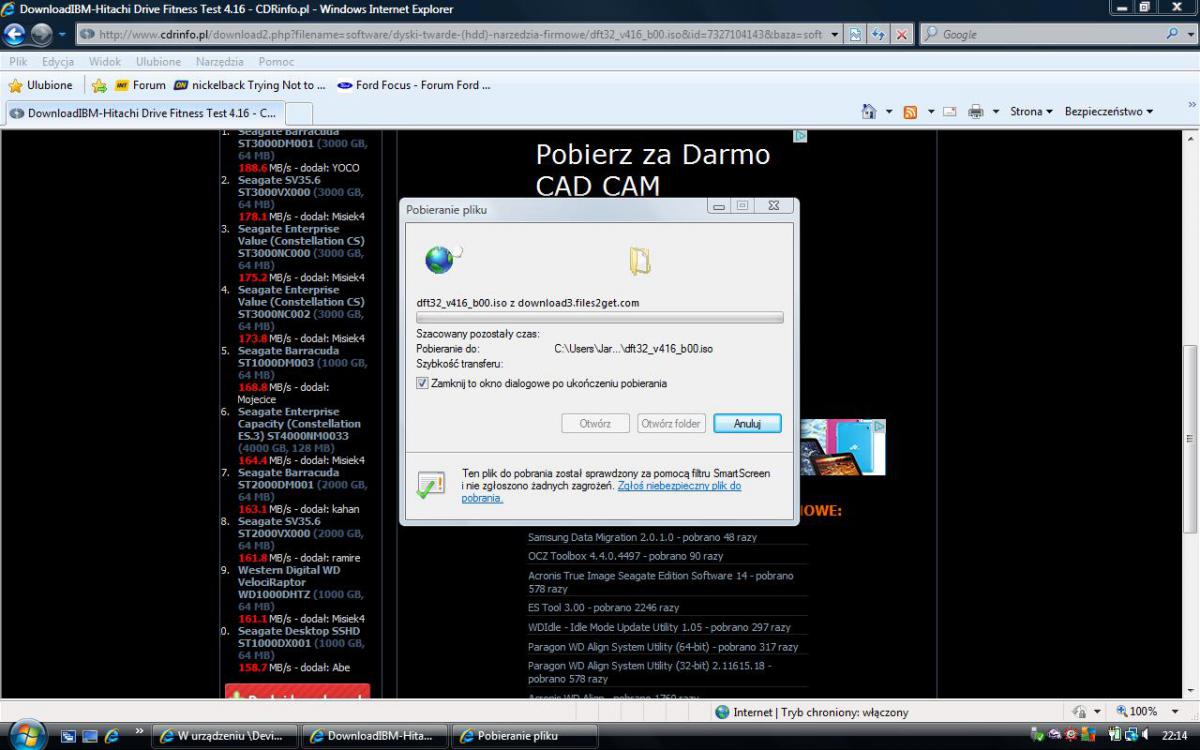This screenshot has width=1200, height=750.
Task: Click the download progress bar
Action: point(600,317)
